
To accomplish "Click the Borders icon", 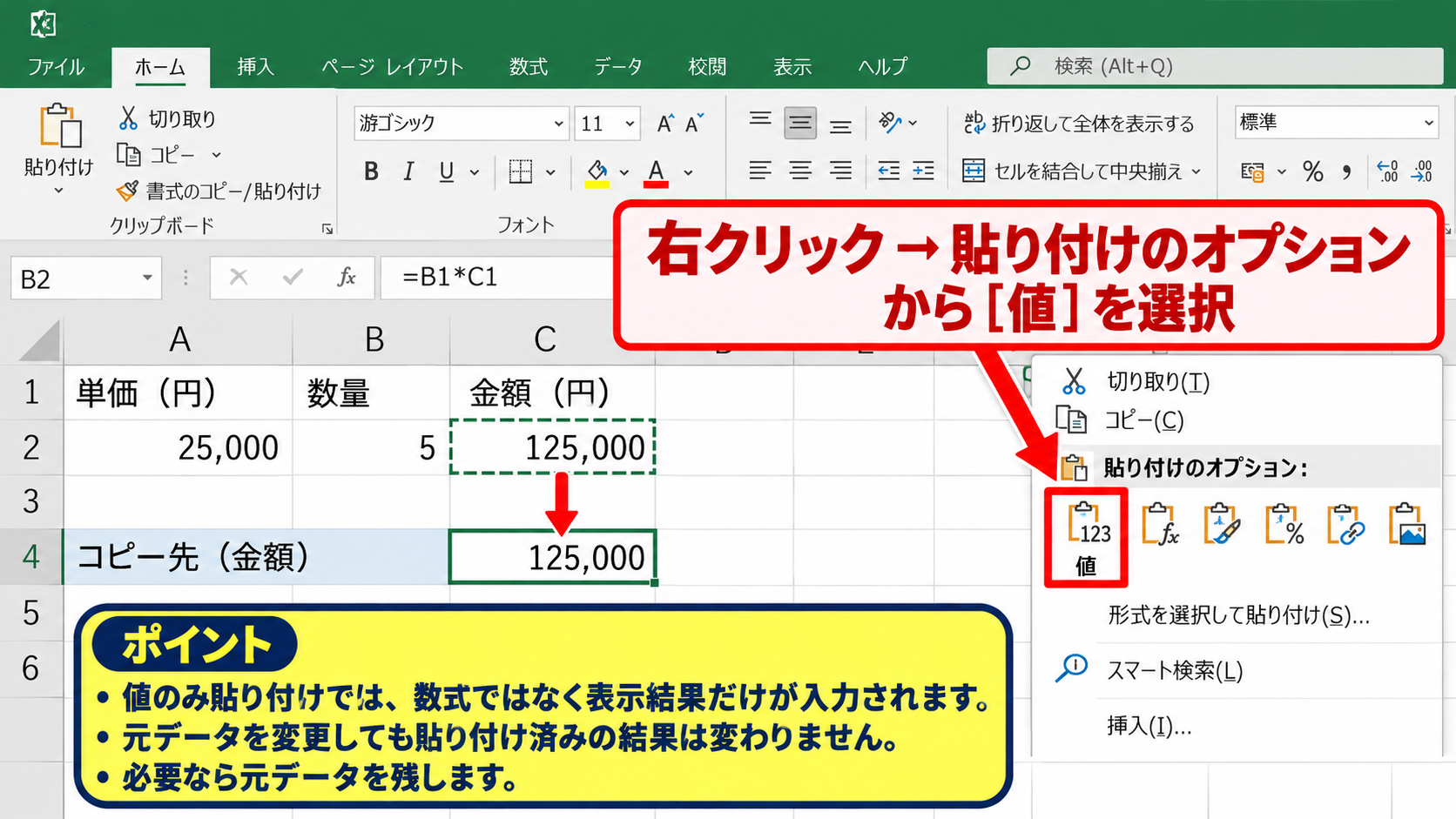I will click(521, 171).
